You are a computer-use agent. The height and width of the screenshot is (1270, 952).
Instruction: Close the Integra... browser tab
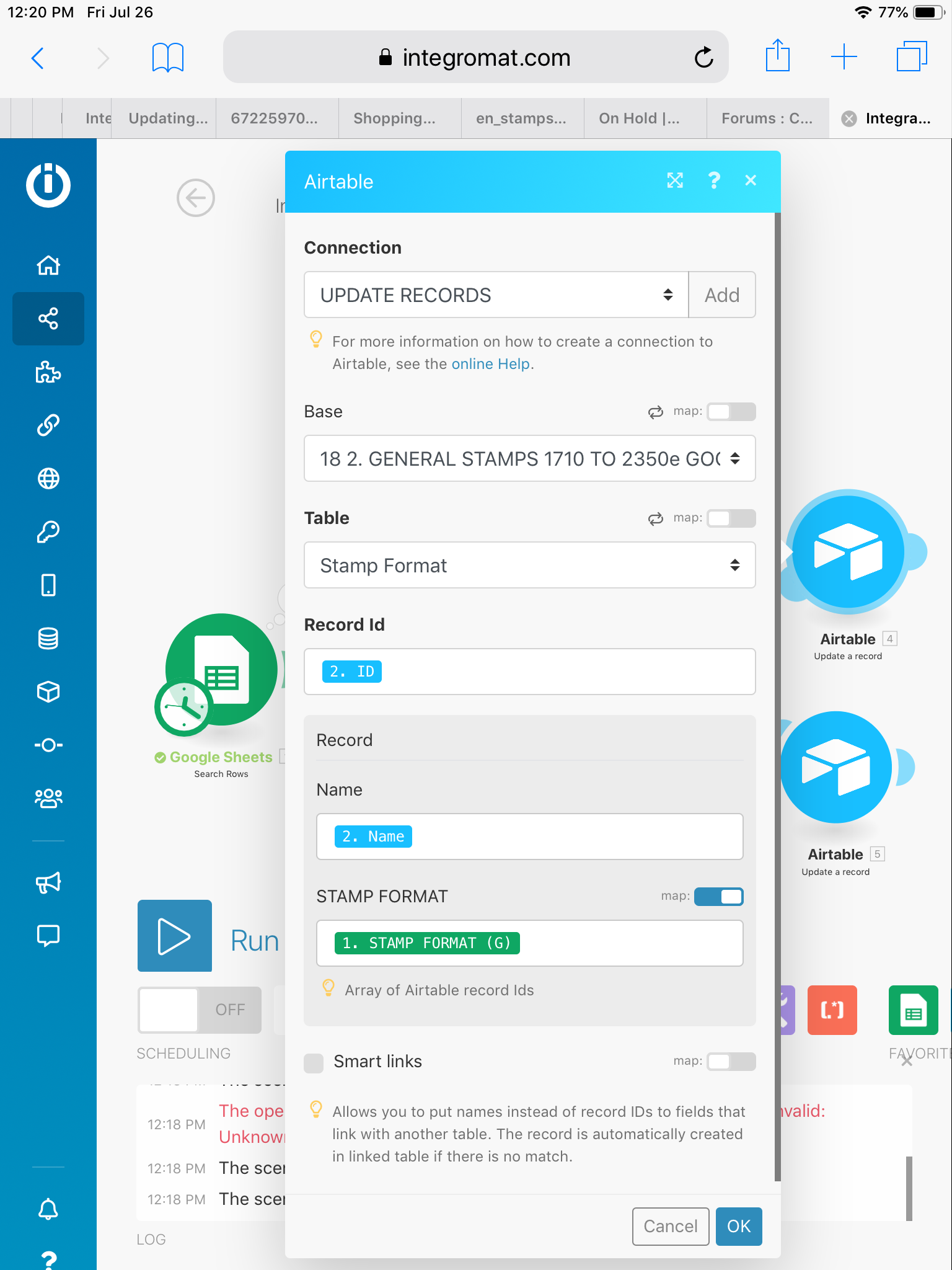(x=849, y=118)
